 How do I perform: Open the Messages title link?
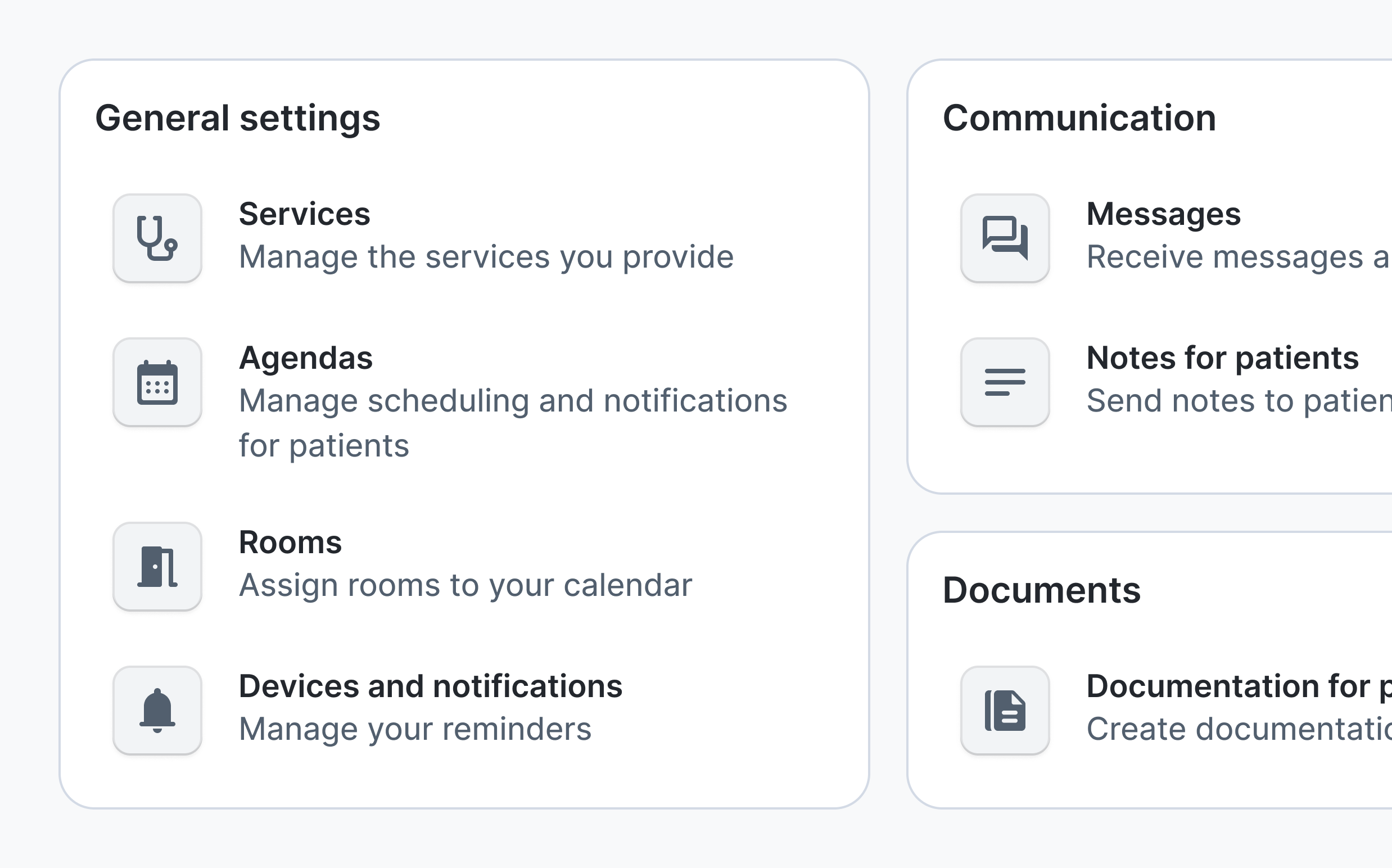pos(1164,214)
